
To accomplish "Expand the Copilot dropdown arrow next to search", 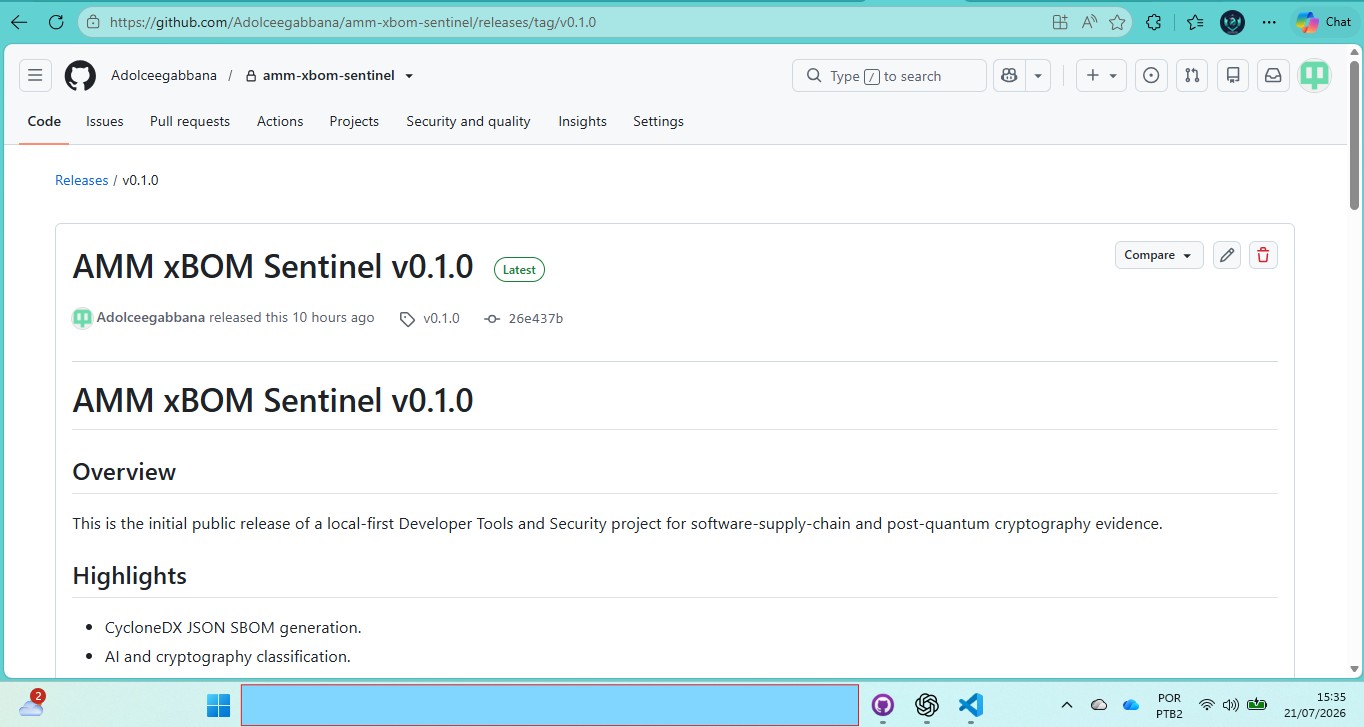I will point(1038,76).
